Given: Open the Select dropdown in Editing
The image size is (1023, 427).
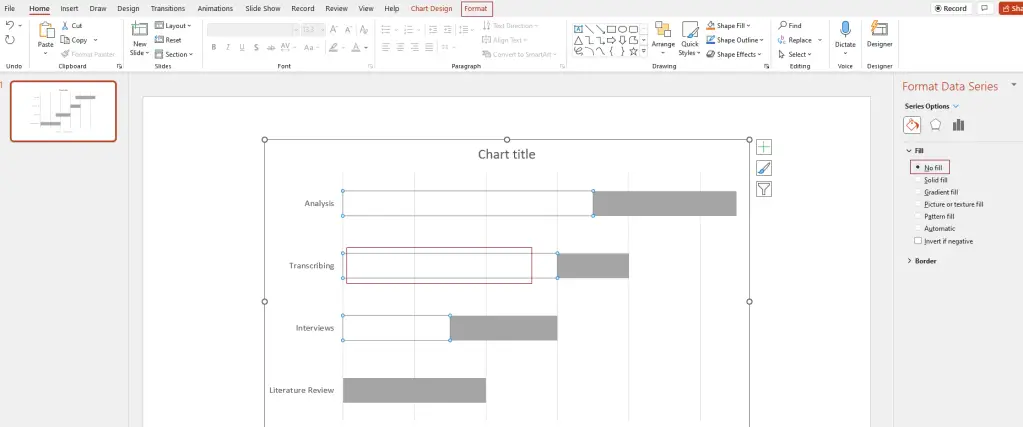Looking at the screenshot, I should (795, 54).
